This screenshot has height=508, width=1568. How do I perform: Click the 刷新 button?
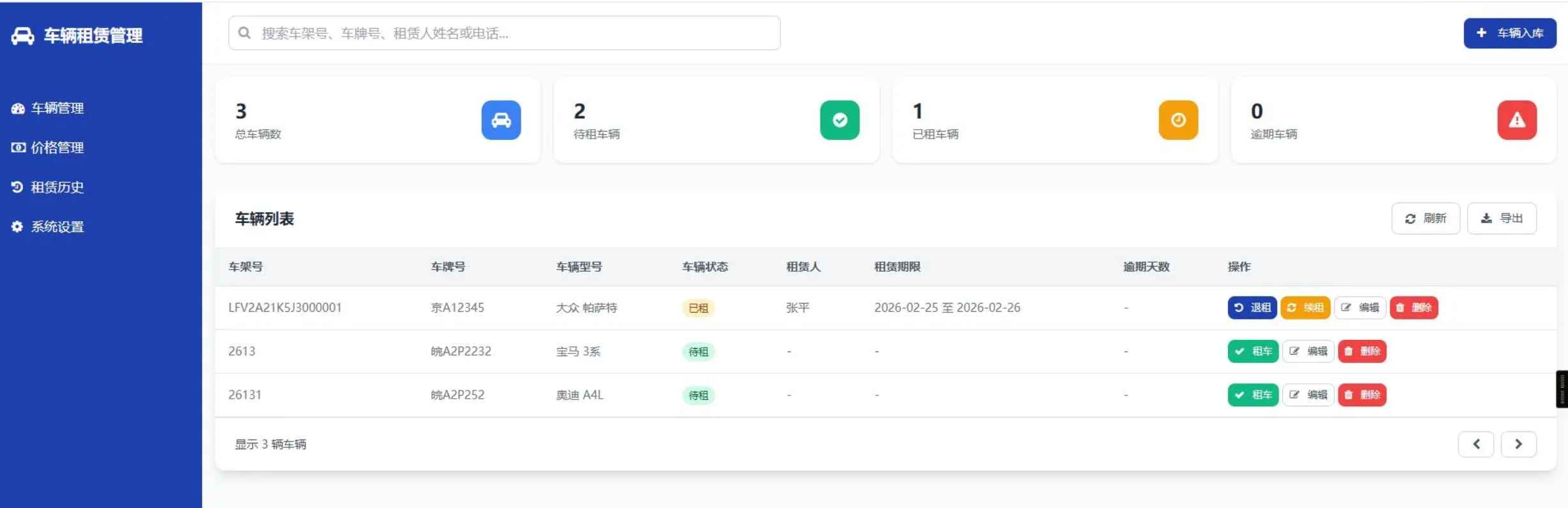1426,219
